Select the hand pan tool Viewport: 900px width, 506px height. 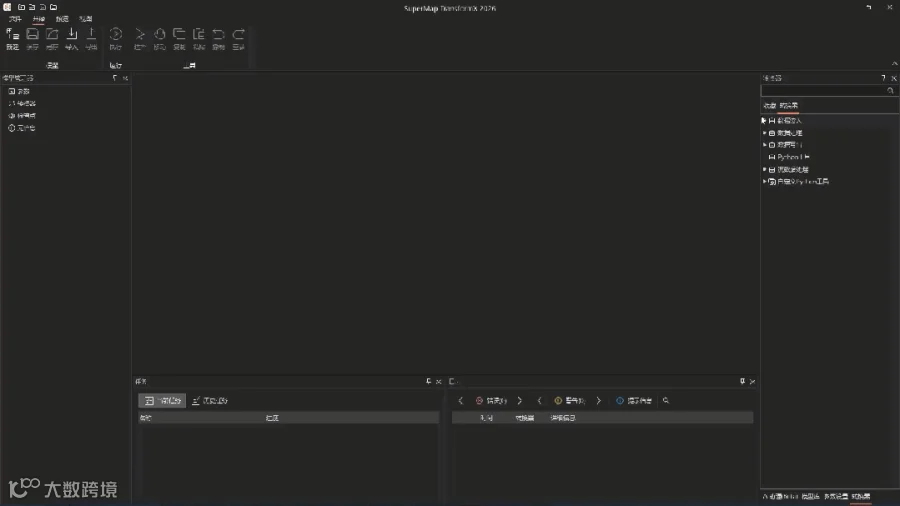[160, 34]
